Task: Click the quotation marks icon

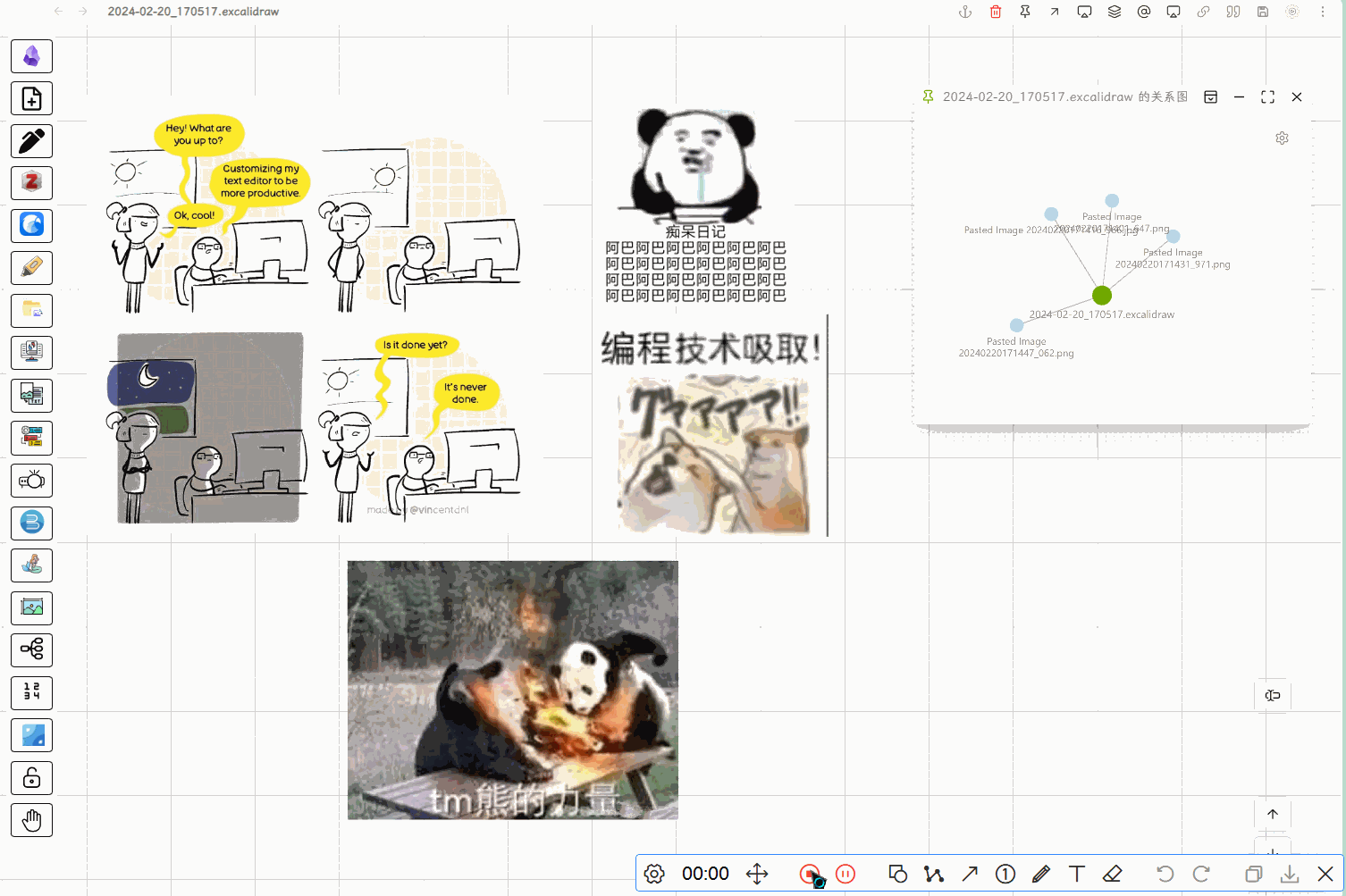Action: click(1233, 12)
